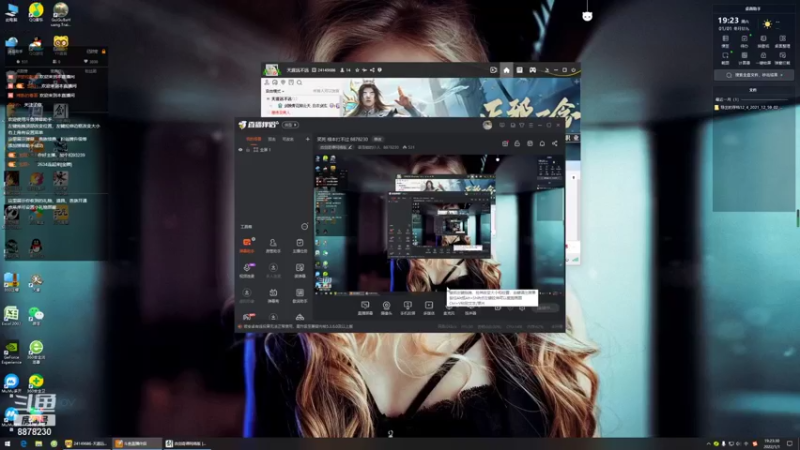The height and width of the screenshot is (450, 800).
Task: Expand the free mode dropdown in the YY channel panel
Action: [x=275, y=91]
